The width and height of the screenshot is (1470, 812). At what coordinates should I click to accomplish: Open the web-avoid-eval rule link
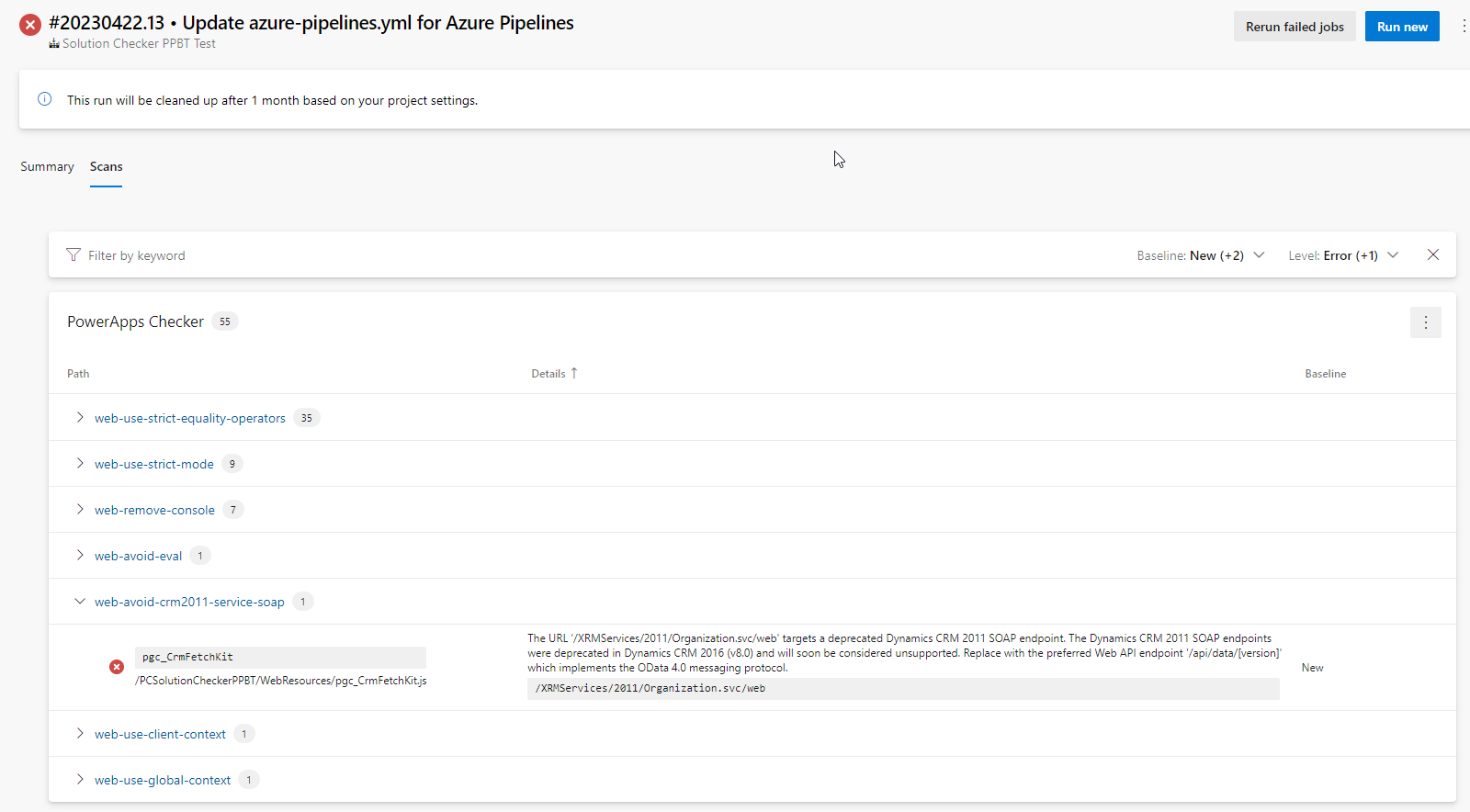pos(138,556)
